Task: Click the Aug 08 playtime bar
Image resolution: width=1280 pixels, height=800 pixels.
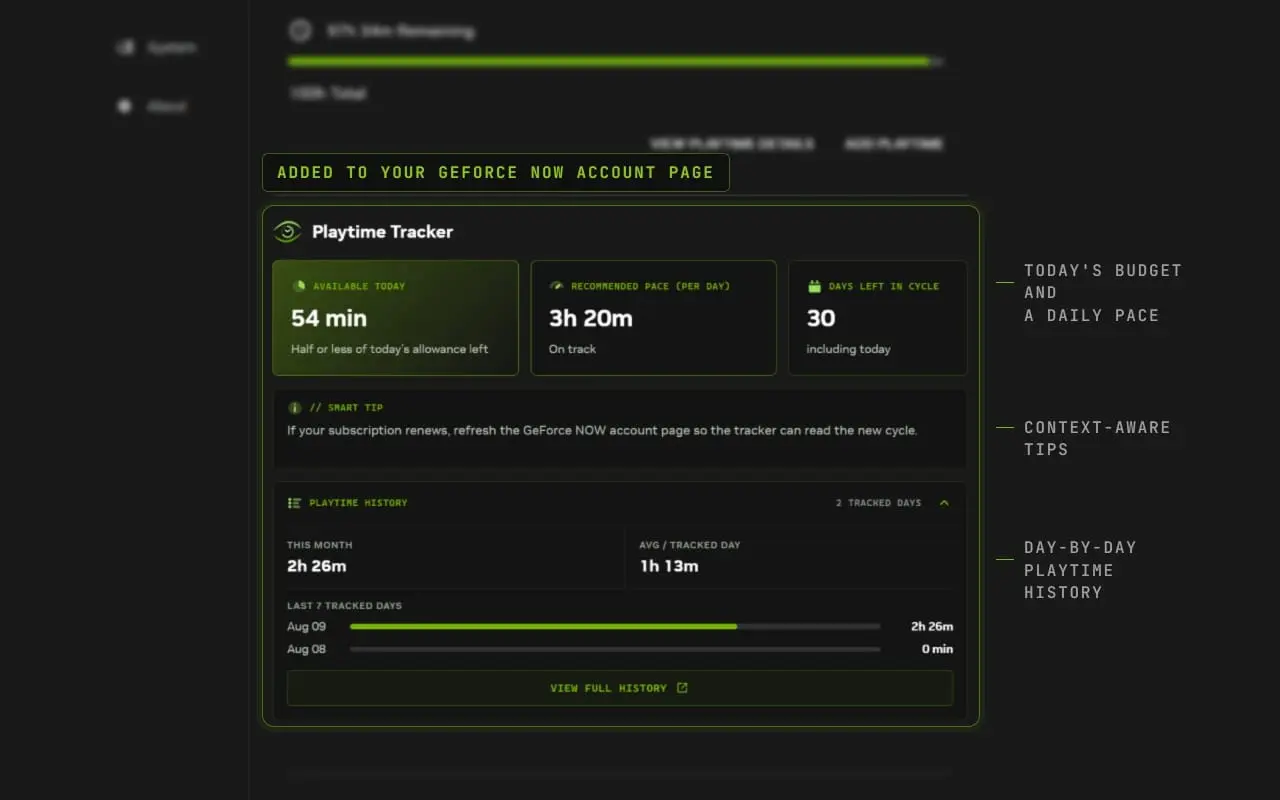Action: pos(615,649)
